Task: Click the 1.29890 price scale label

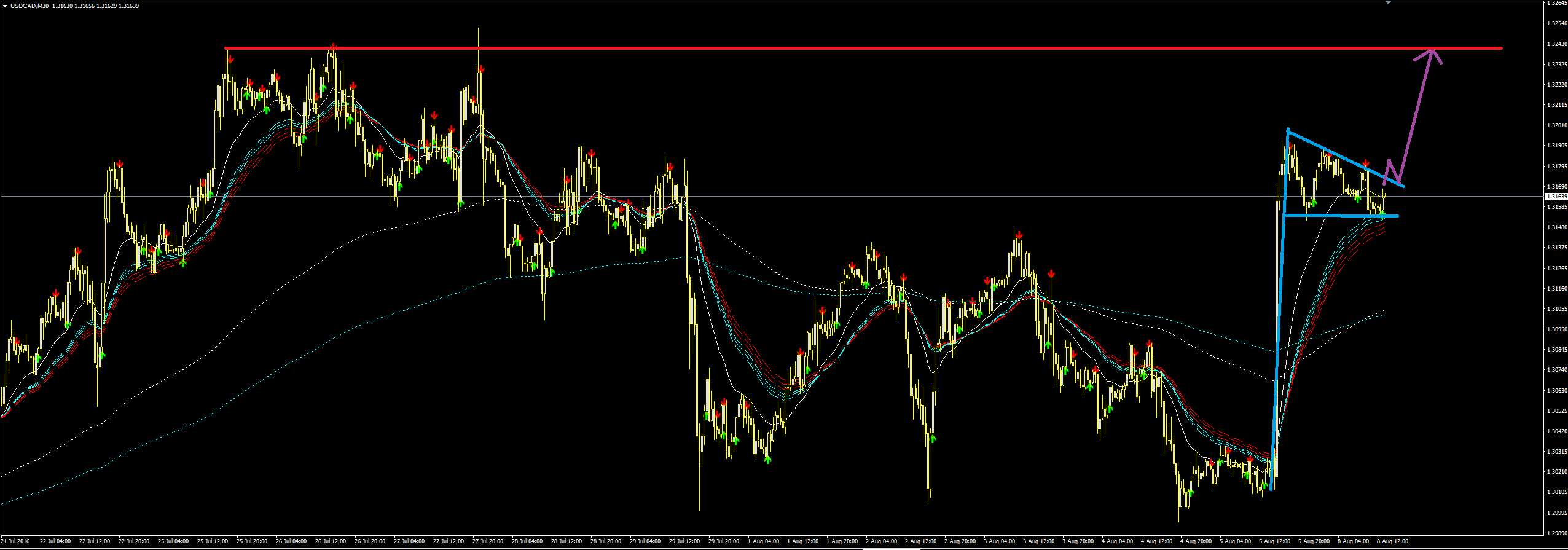Action: pyautogui.click(x=1556, y=533)
